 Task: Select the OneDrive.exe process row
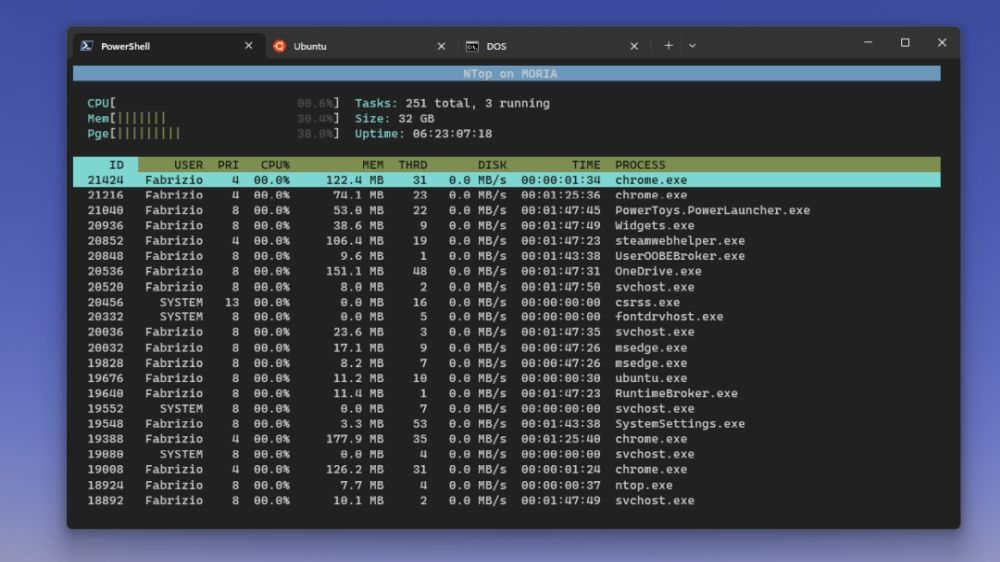pyautogui.click(x=506, y=272)
